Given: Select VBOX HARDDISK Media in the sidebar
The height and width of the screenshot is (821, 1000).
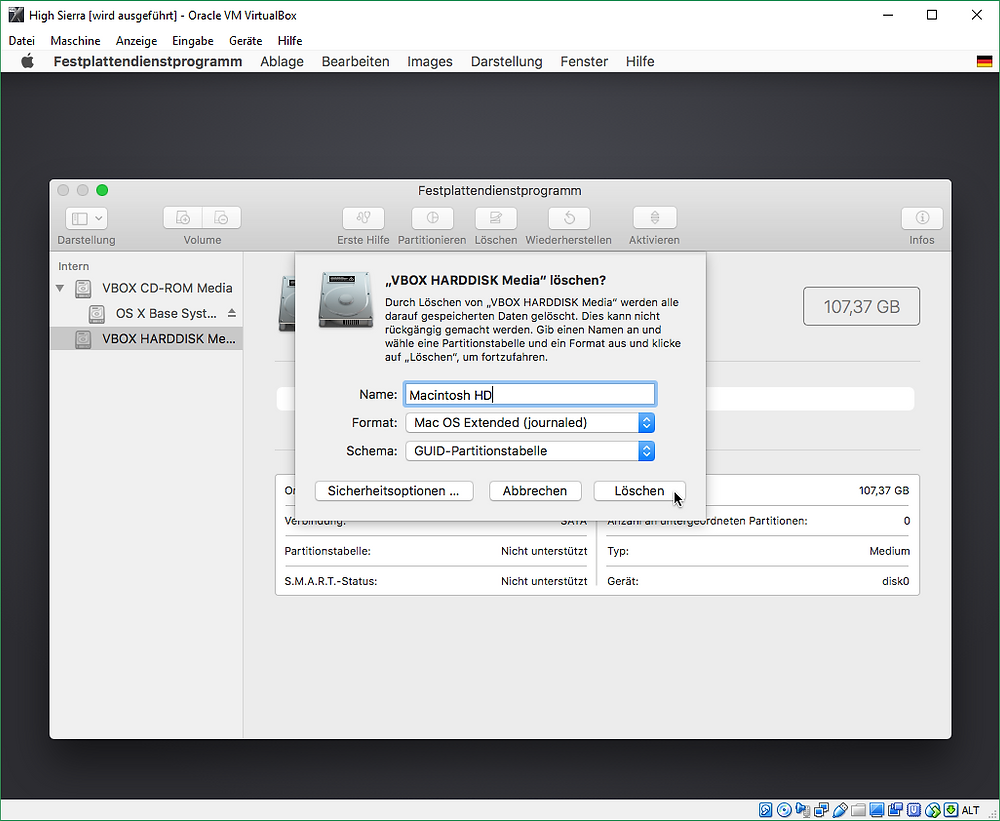Looking at the screenshot, I should [146, 339].
